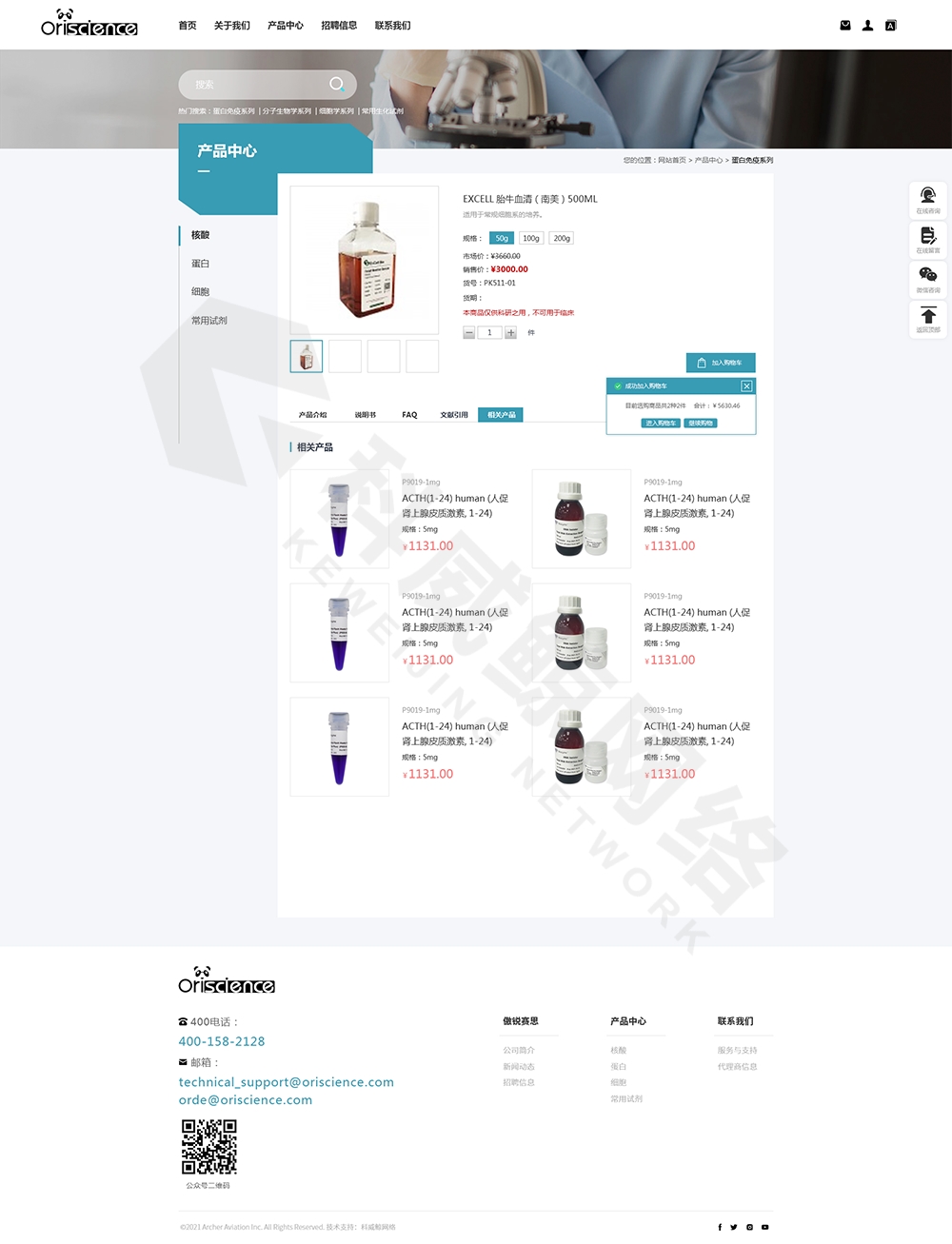Screen dimensions: 952x1244
Task: Click the 加入购物车 add-to-cart button
Action: point(721,363)
